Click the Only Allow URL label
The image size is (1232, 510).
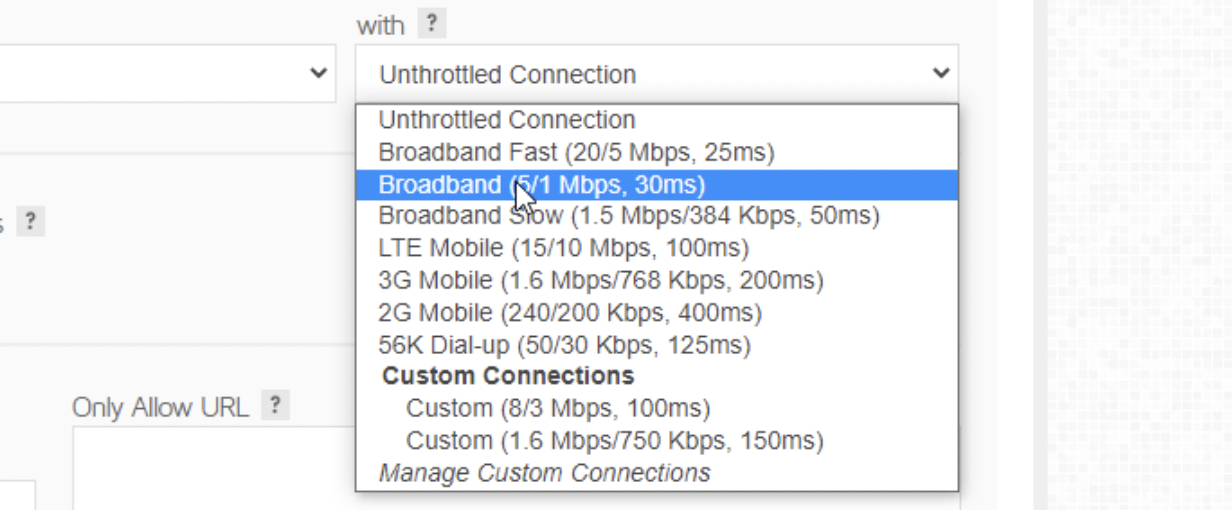pos(160,408)
